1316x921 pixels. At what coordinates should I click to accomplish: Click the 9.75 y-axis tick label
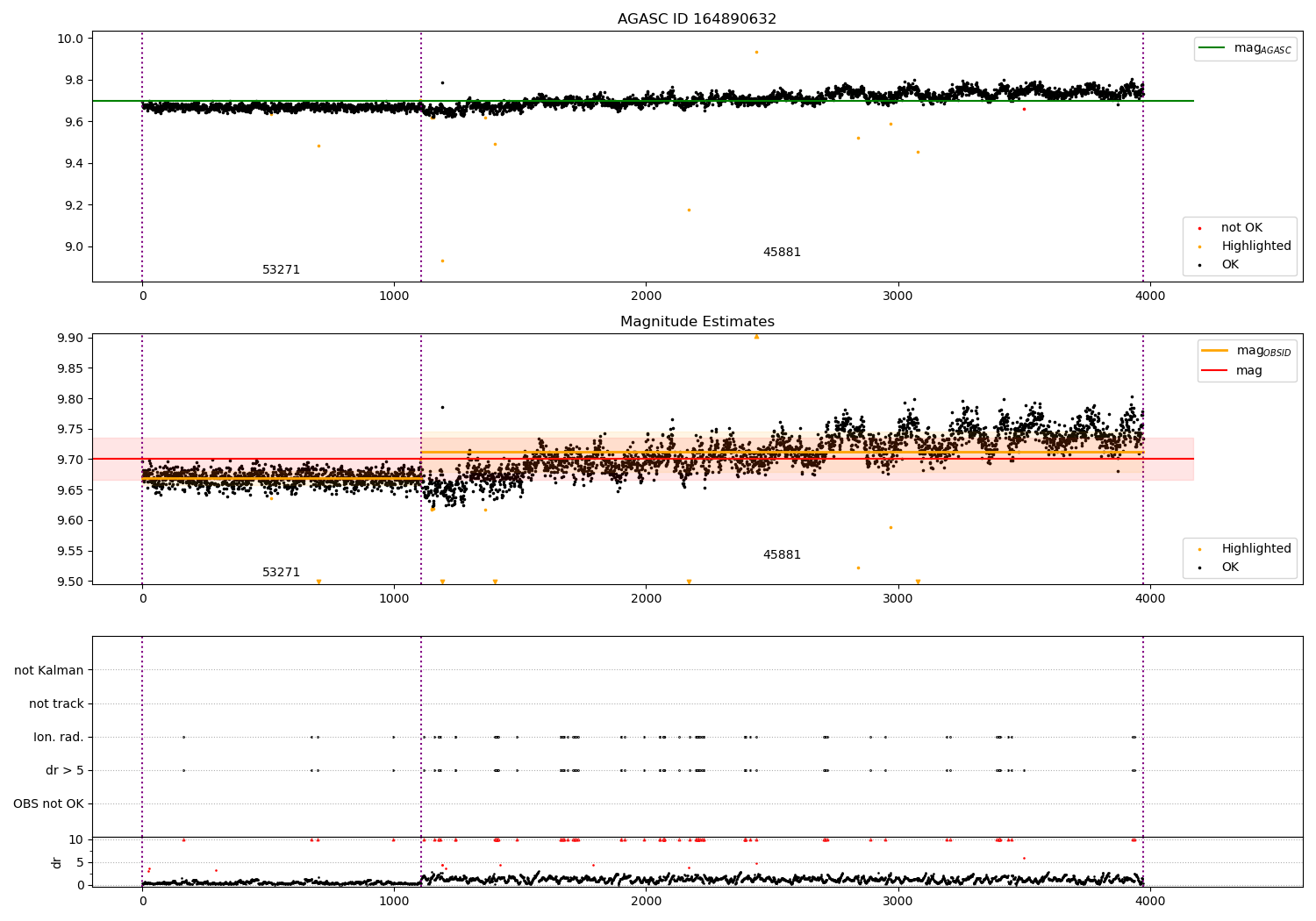tap(70, 429)
